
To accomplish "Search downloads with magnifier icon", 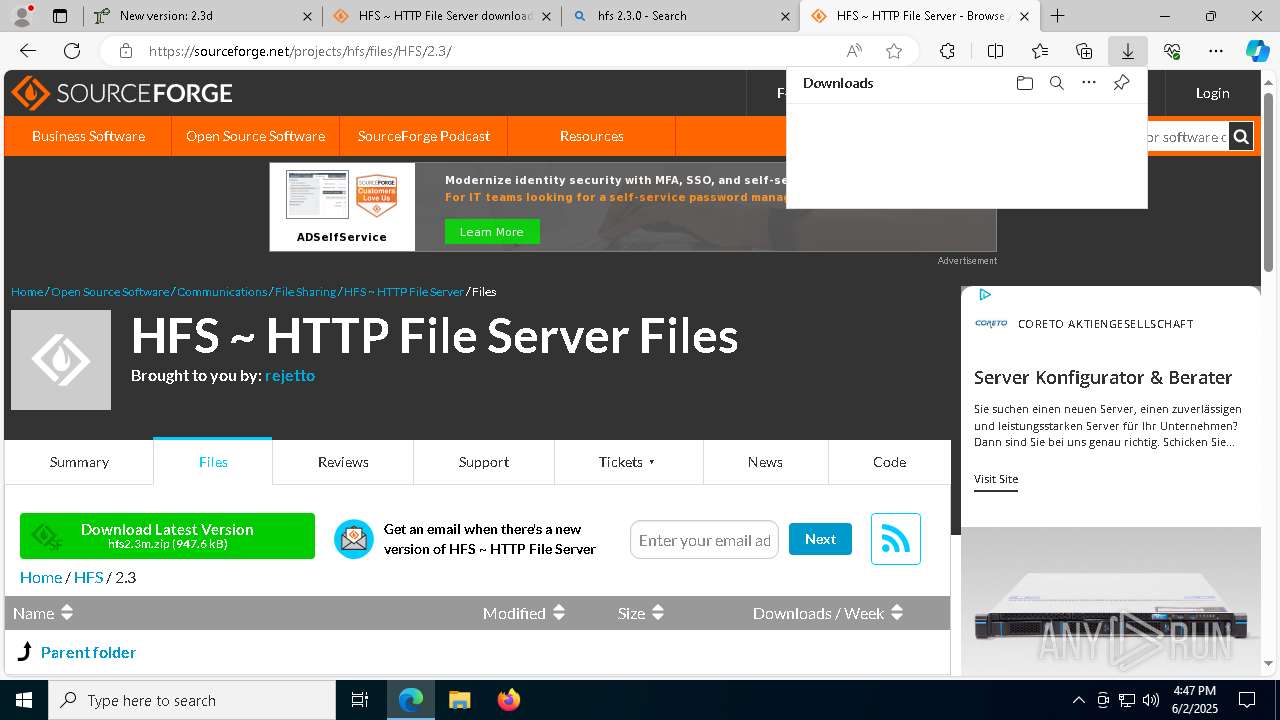I will [1056, 83].
